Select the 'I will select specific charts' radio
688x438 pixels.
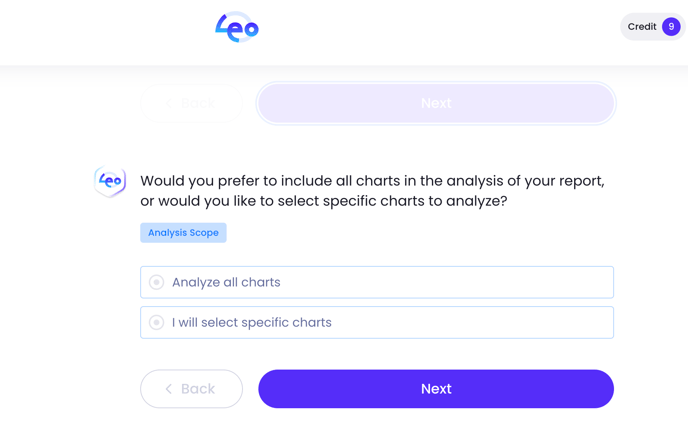click(157, 322)
